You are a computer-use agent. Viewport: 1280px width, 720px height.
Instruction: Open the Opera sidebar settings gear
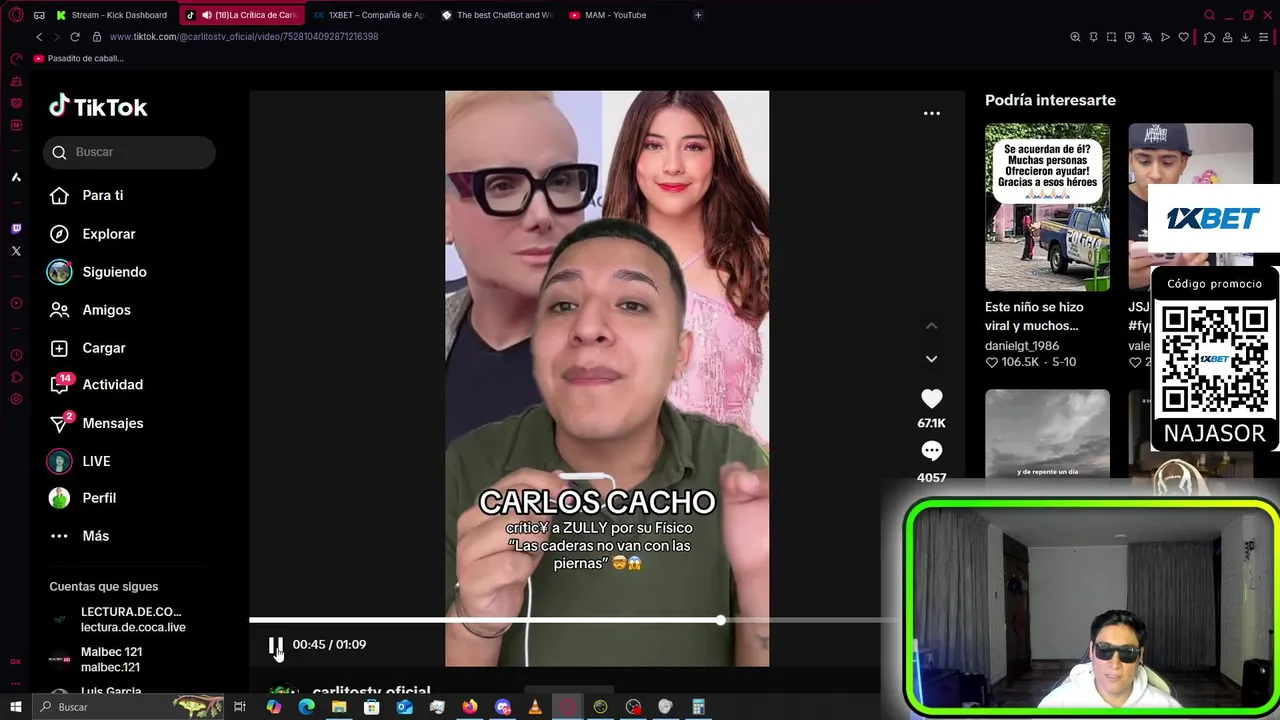pos(16,400)
